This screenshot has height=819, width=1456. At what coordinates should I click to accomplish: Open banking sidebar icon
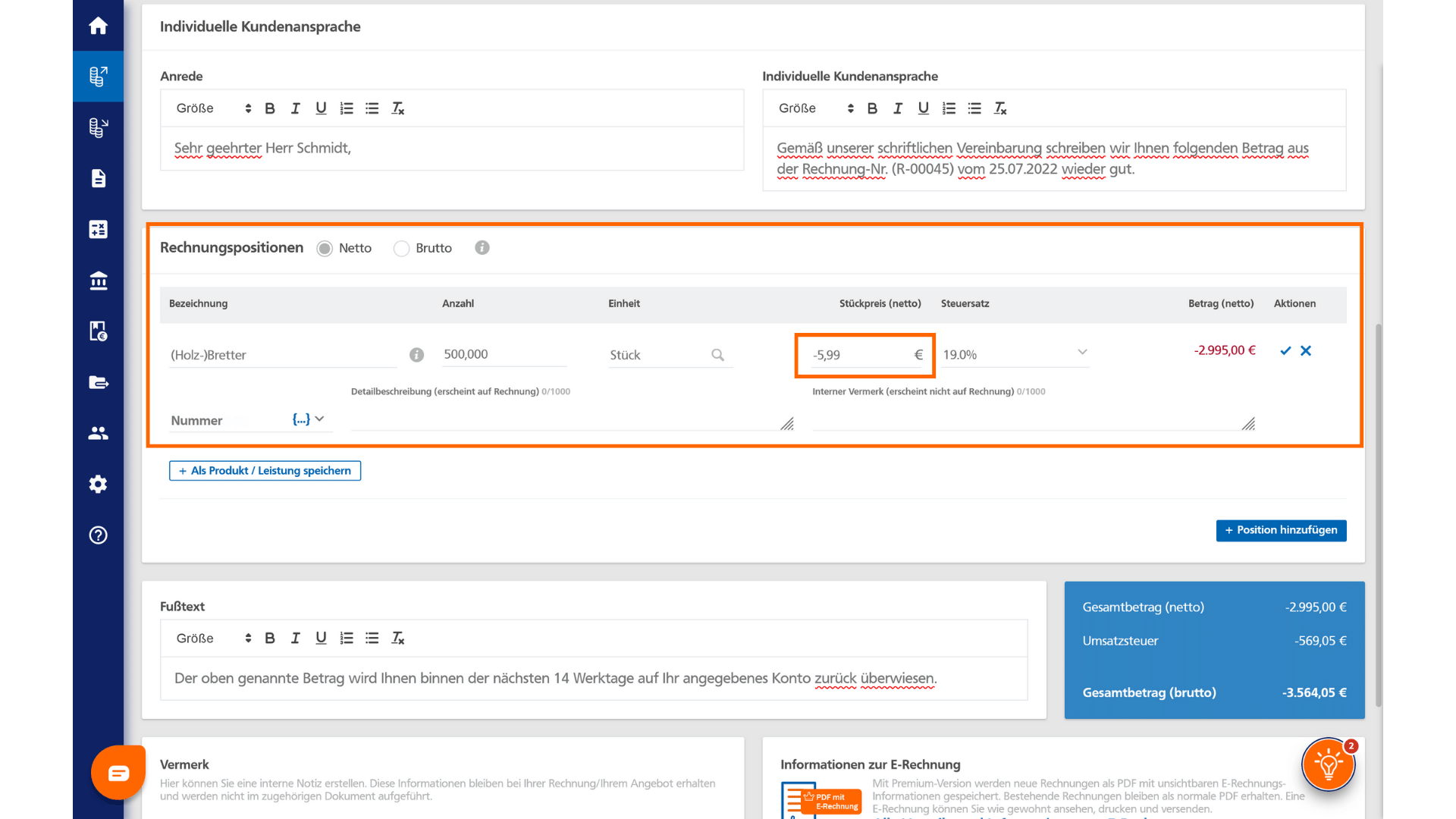98,281
